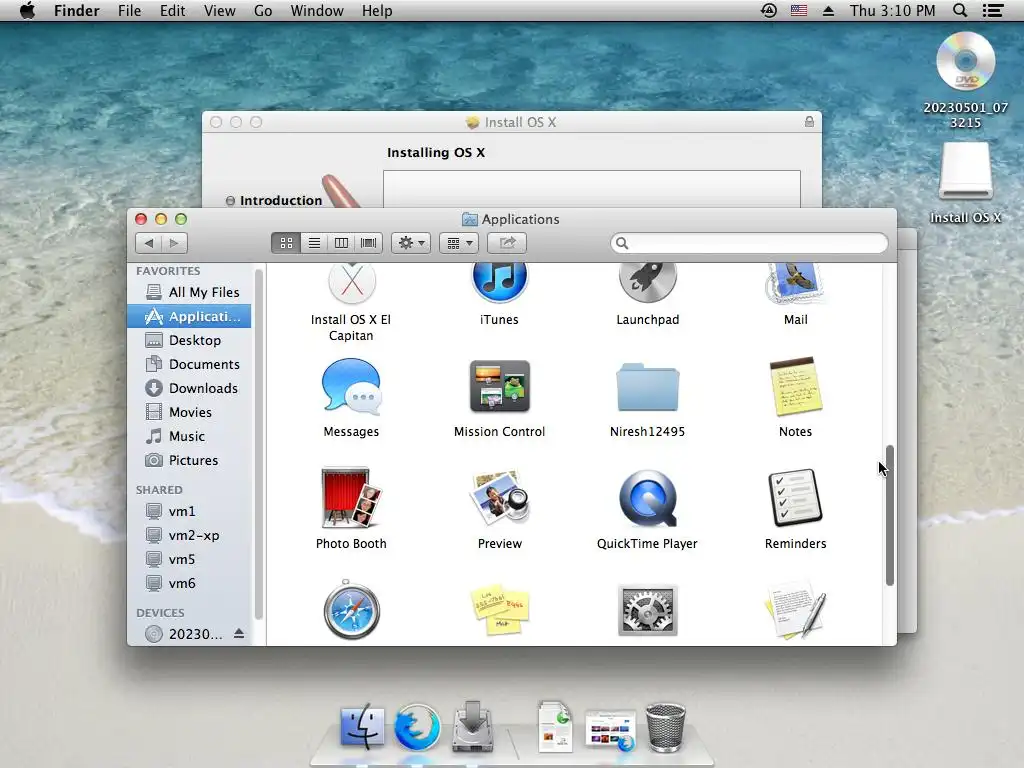Select All My Files in sidebar

click(189, 292)
